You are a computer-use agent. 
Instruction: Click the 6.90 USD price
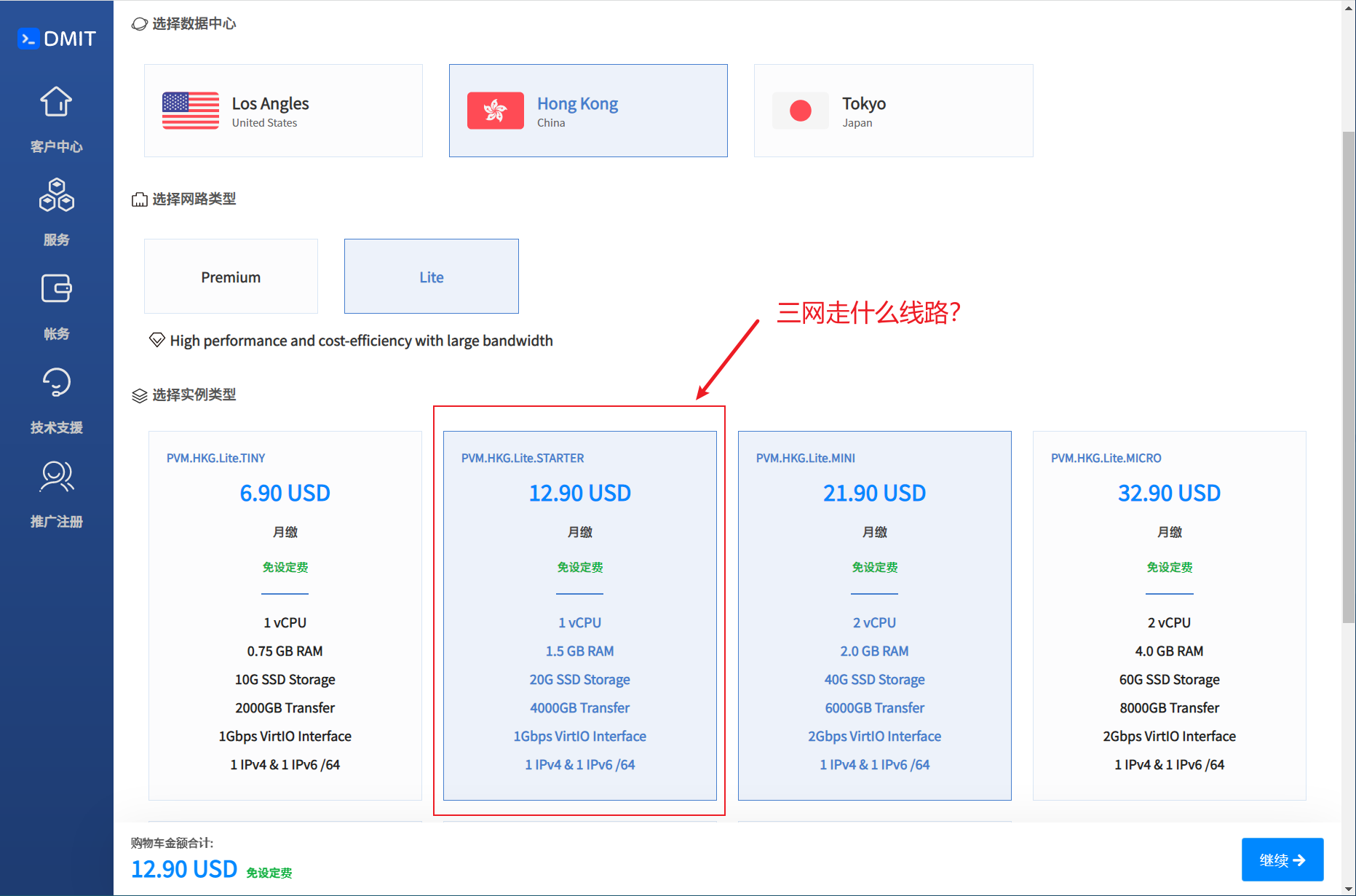point(285,493)
